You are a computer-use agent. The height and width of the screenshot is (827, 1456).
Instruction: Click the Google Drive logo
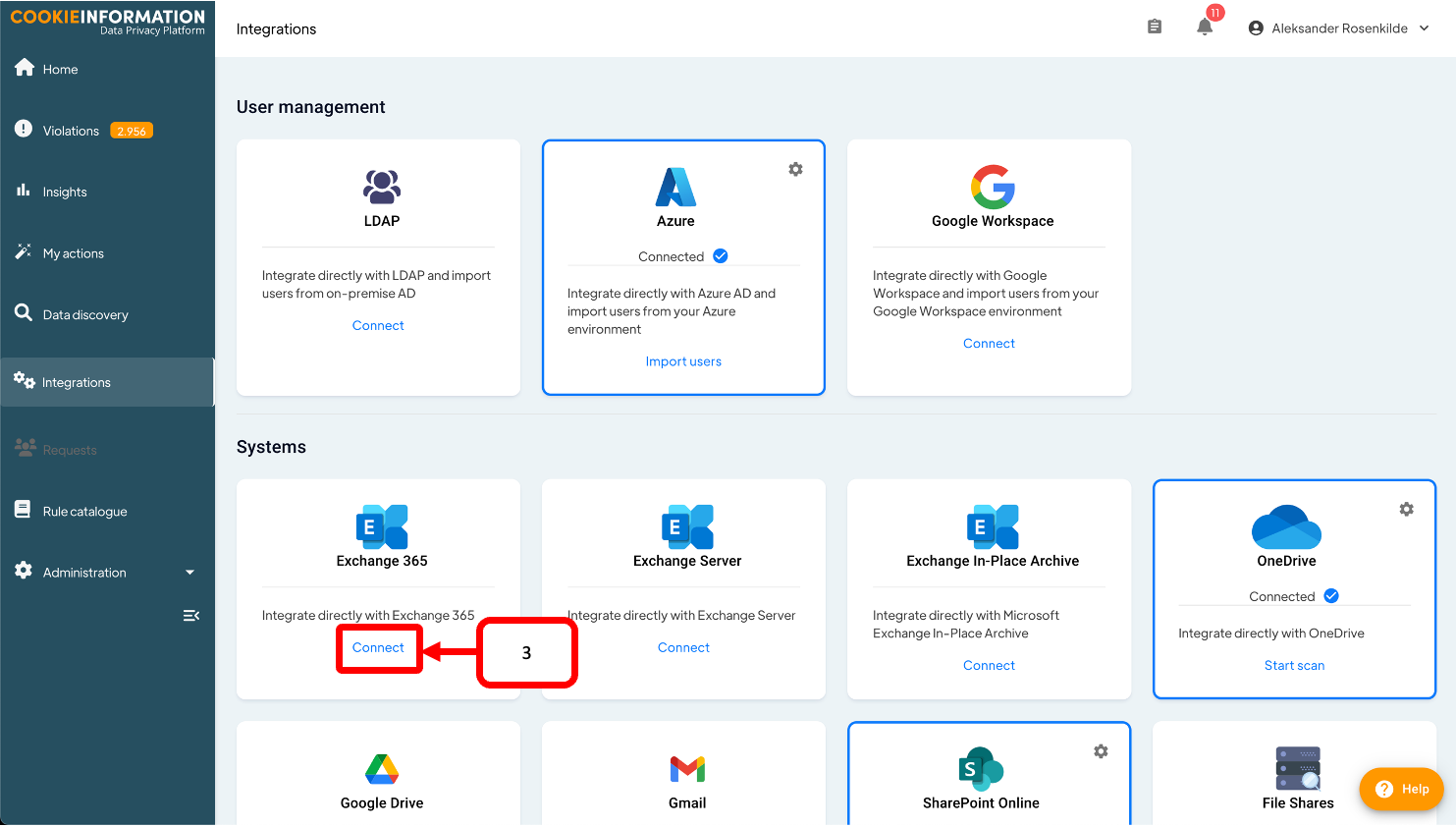pyautogui.click(x=382, y=768)
